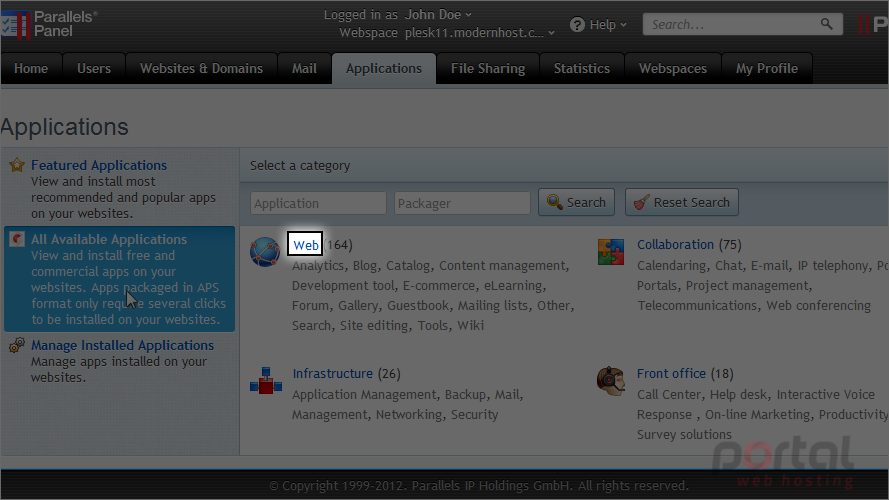Viewport: 889px width, 500px height.
Task: Expand the Help menu
Action: pos(599,24)
